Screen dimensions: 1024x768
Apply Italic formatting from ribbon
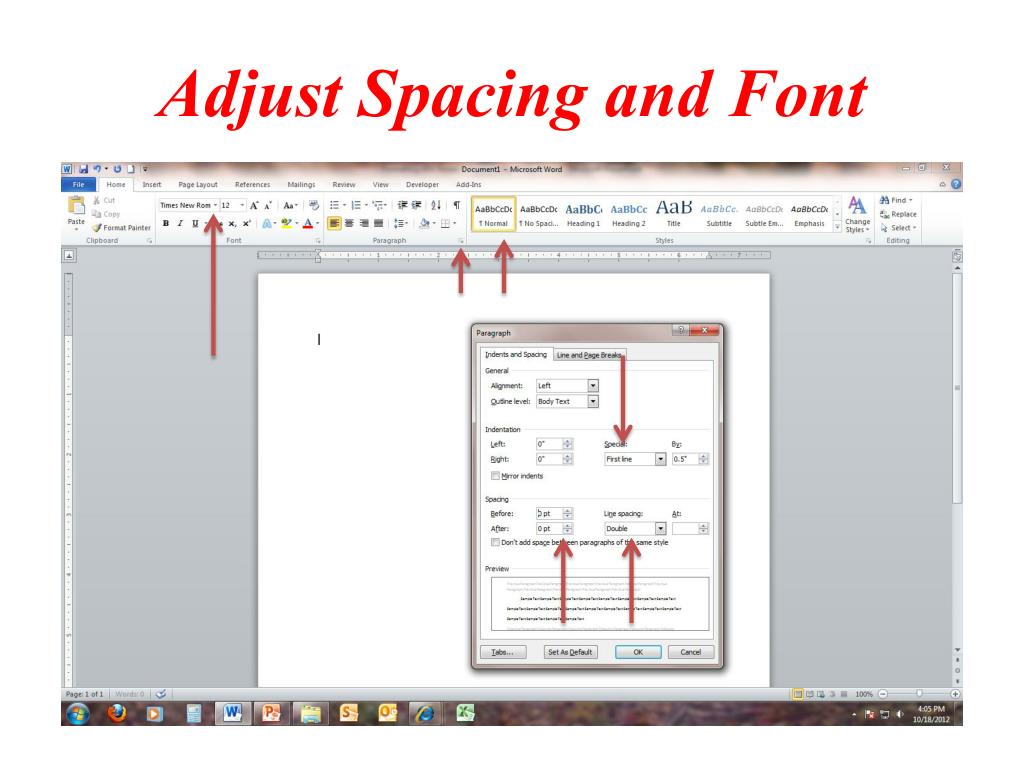pos(180,223)
